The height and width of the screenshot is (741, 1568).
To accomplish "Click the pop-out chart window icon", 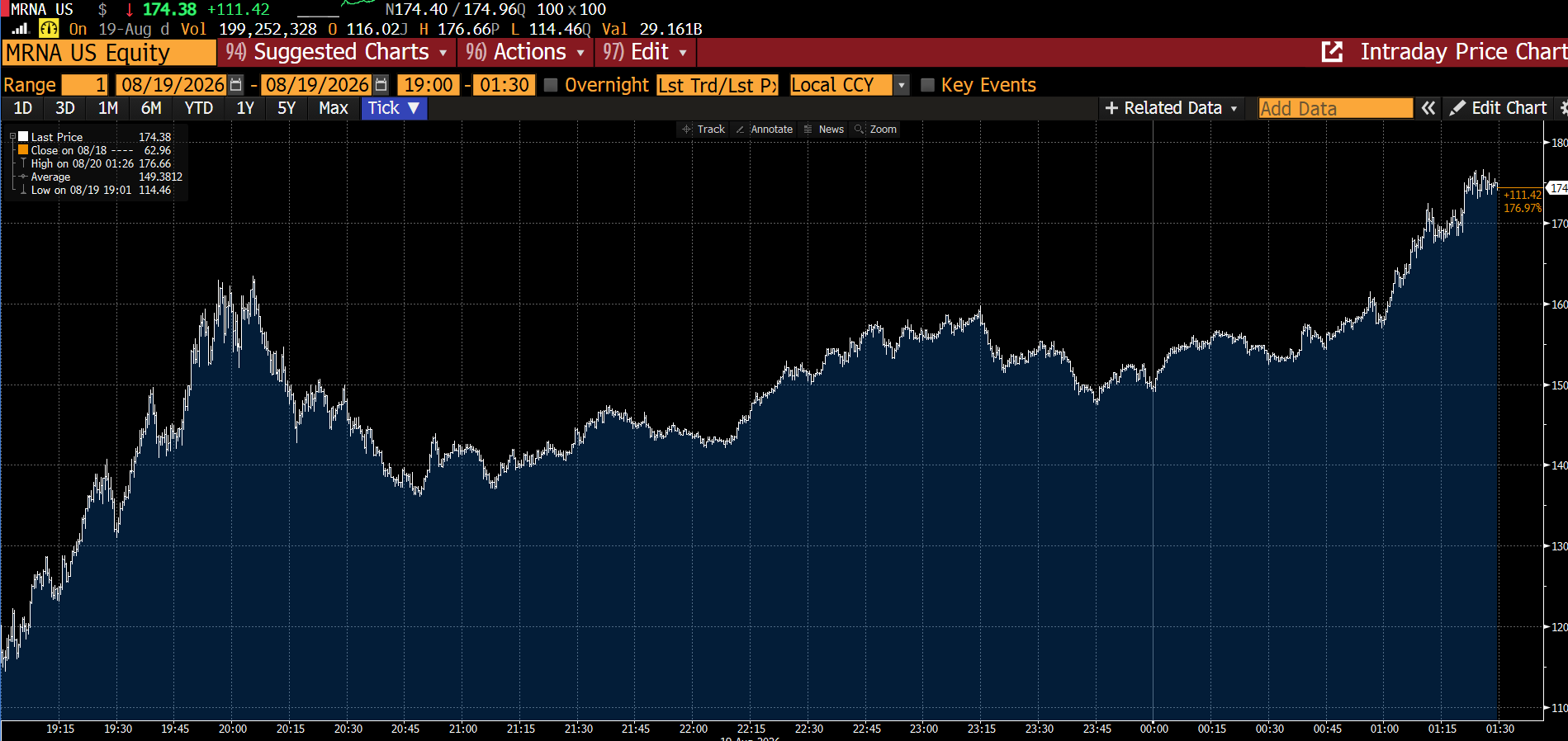I will tap(1332, 52).
